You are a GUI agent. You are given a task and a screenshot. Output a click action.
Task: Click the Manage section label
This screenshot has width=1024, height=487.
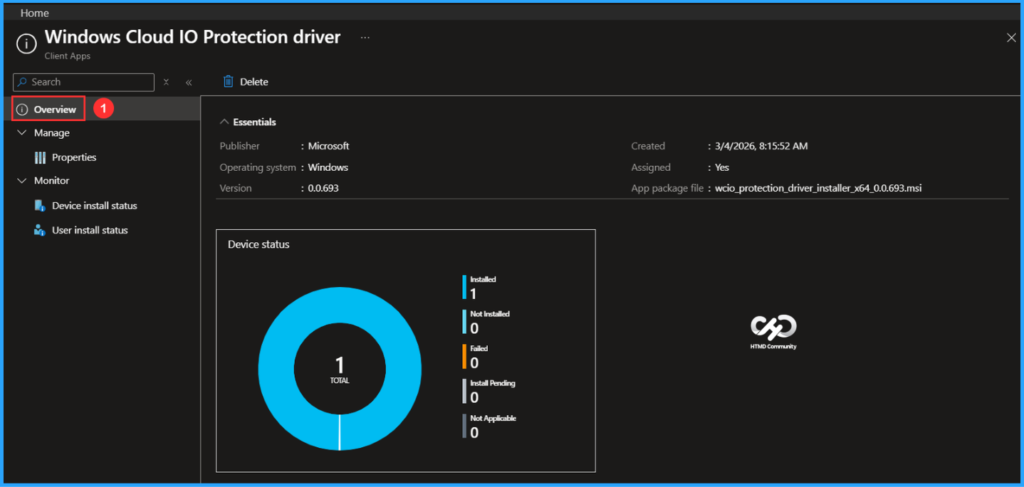pos(52,133)
